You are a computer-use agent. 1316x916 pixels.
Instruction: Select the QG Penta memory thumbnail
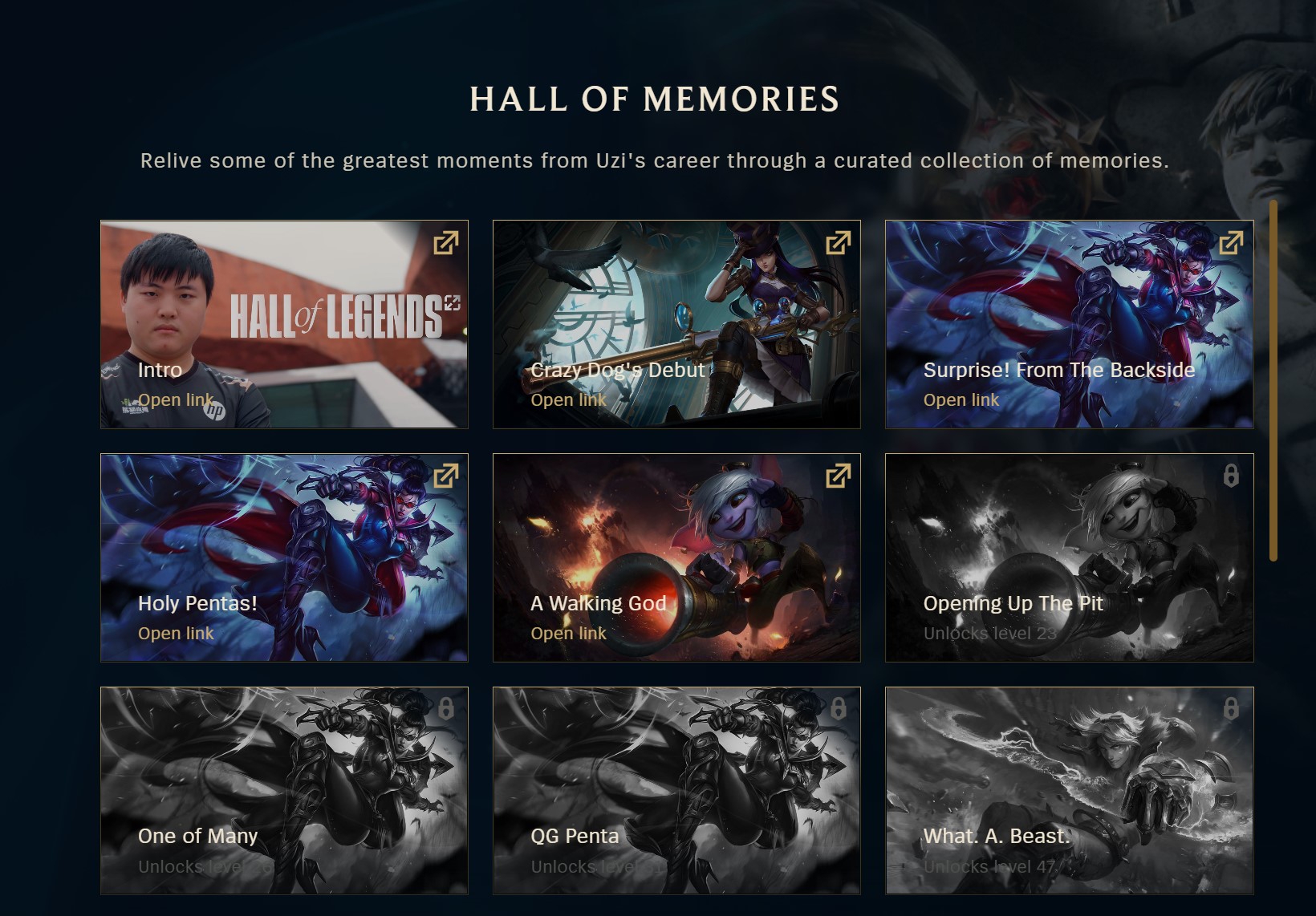coord(676,790)
